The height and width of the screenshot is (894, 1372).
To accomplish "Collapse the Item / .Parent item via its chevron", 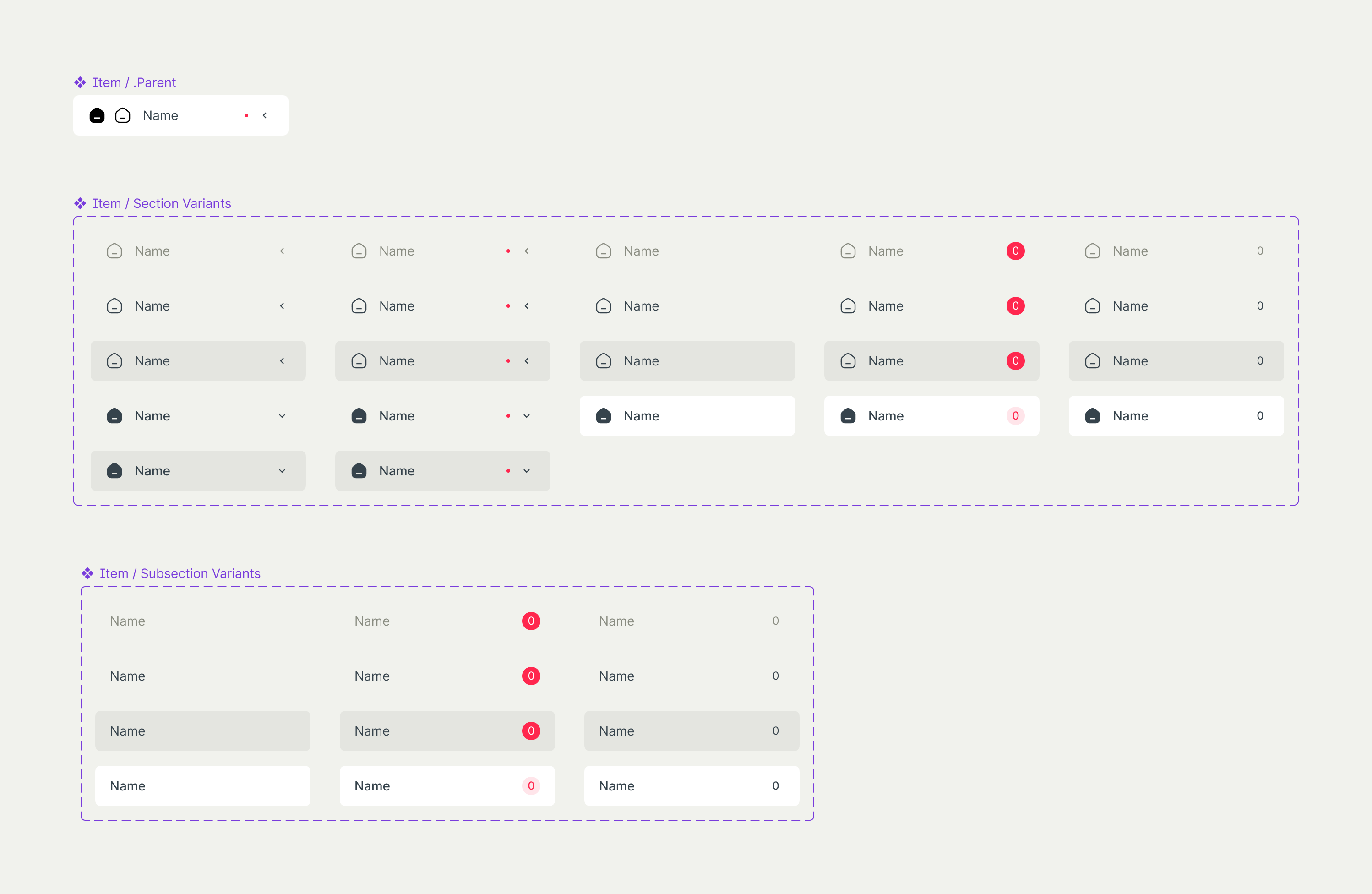I will 265,116.
